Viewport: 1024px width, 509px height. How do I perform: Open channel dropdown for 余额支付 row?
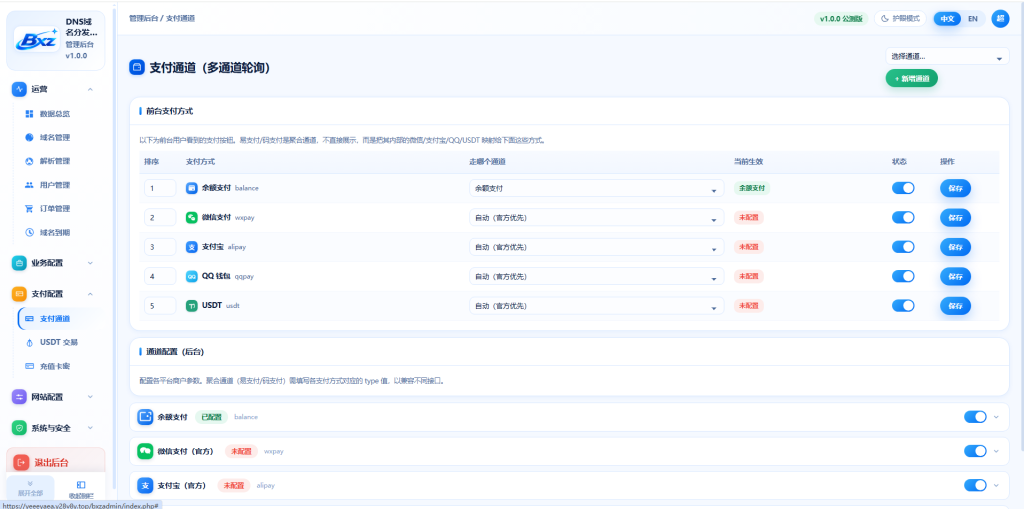pos(596,188)
